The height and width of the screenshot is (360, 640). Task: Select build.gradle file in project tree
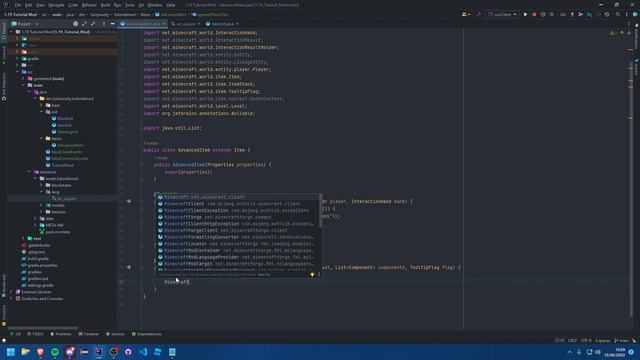[36, 259]
